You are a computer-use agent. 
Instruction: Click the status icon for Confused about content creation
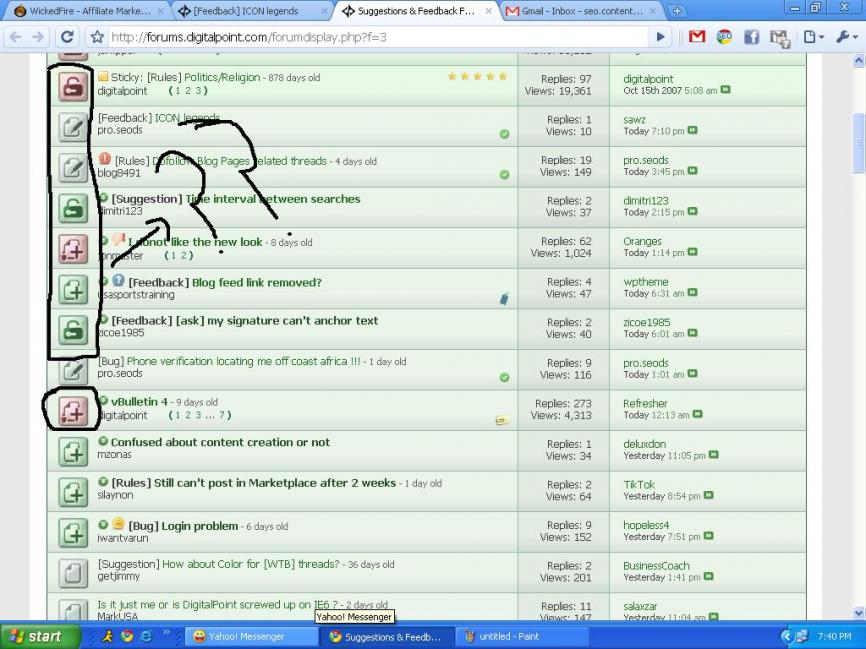73,451
